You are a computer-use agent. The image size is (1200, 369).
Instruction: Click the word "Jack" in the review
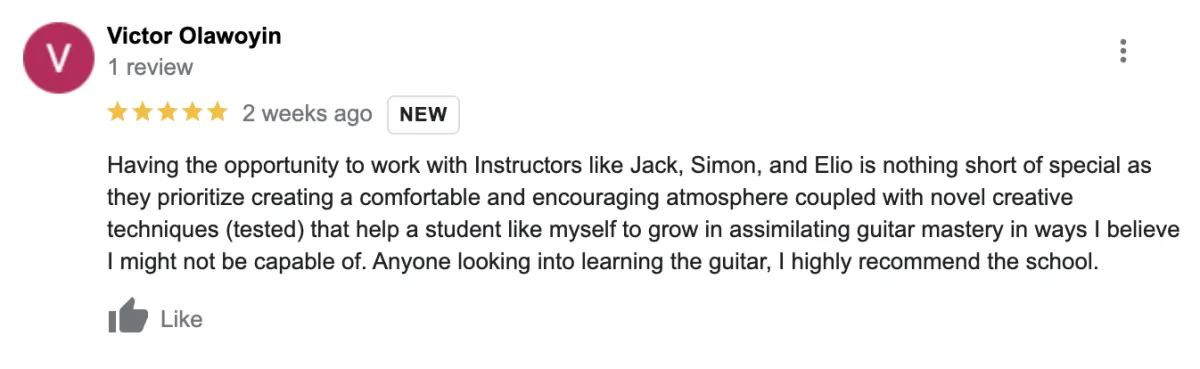click(651, 164)
